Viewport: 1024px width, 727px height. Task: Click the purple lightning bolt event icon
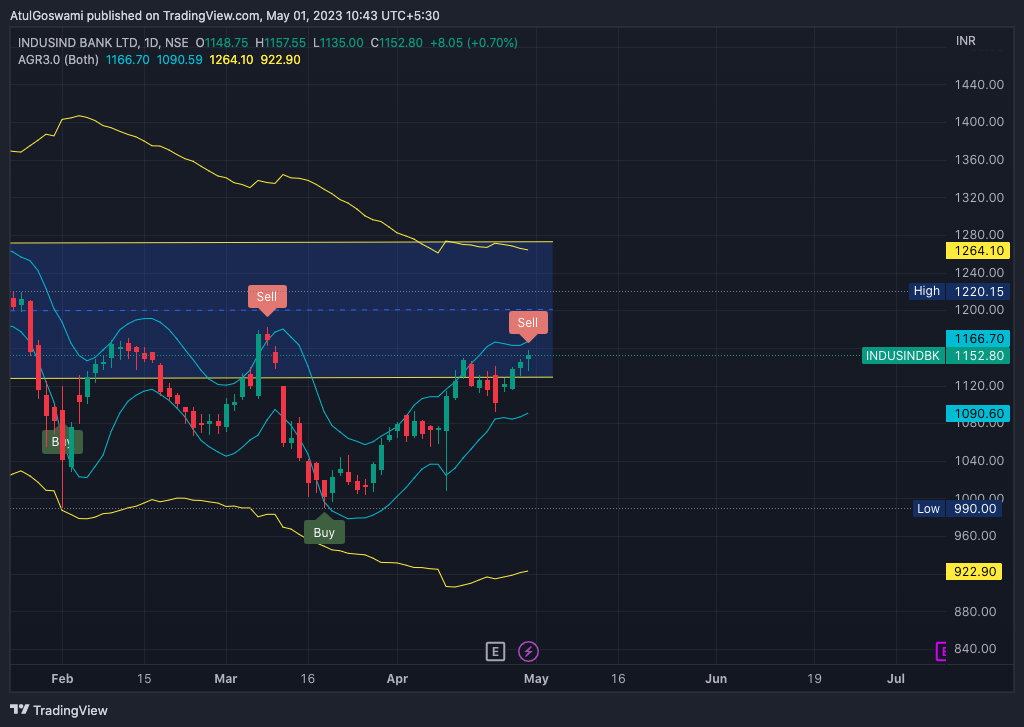click(x=528, y=651)
